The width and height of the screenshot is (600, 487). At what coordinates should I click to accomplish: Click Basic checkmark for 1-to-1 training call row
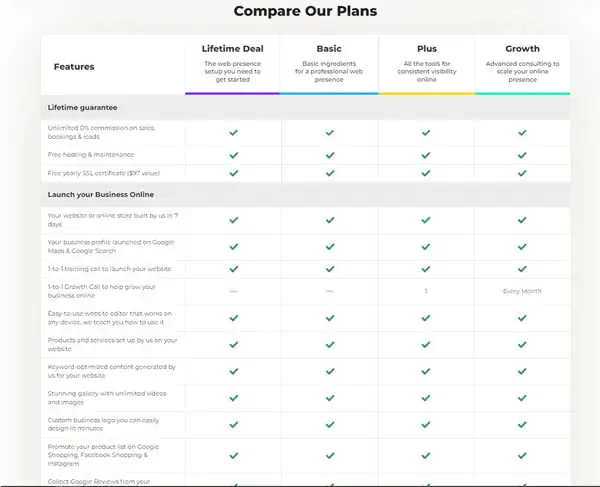click(329, 269)
